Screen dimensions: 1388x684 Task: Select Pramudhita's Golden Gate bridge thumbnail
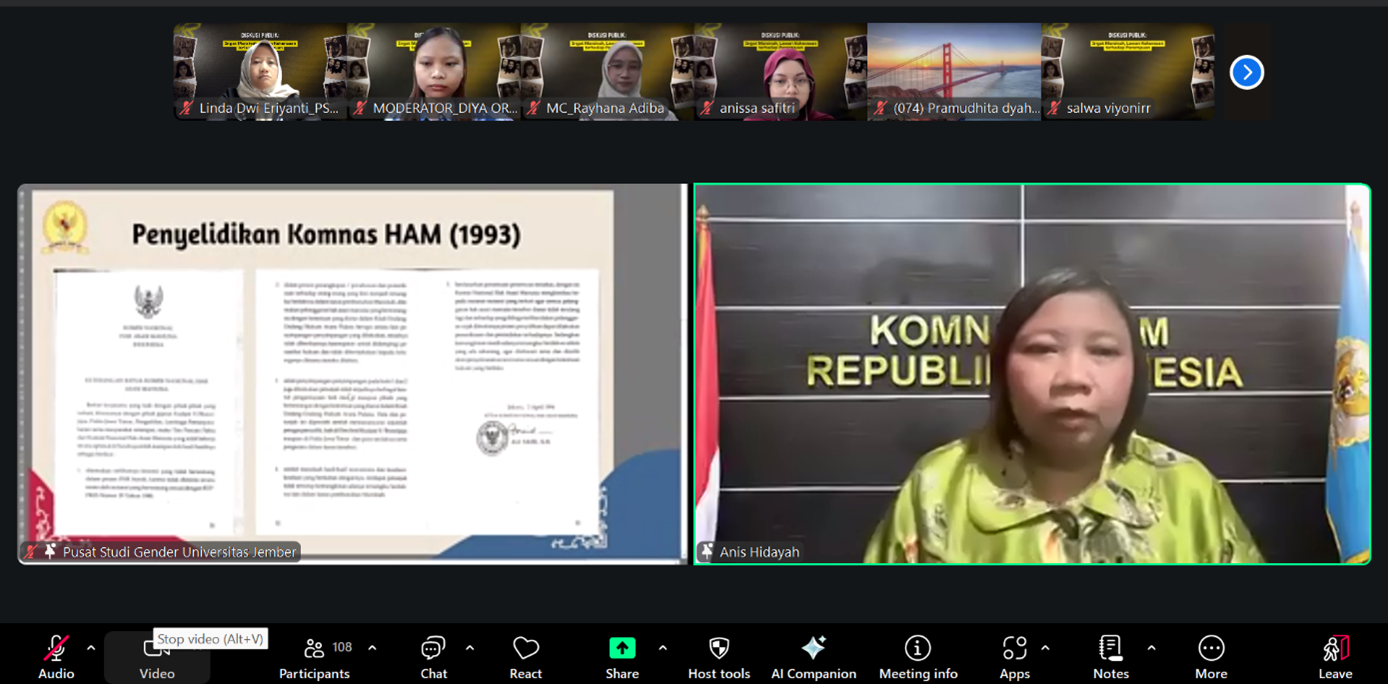[x=953, y=72]
